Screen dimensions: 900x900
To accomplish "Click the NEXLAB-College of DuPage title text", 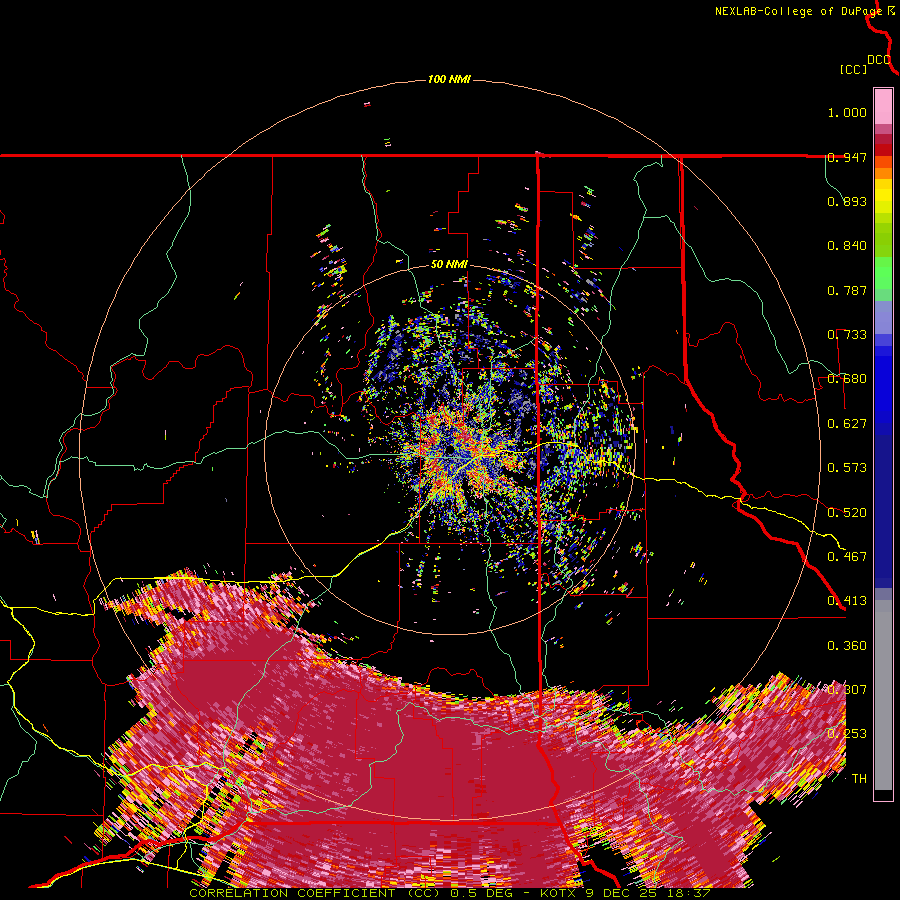I will tap(798, 11).
